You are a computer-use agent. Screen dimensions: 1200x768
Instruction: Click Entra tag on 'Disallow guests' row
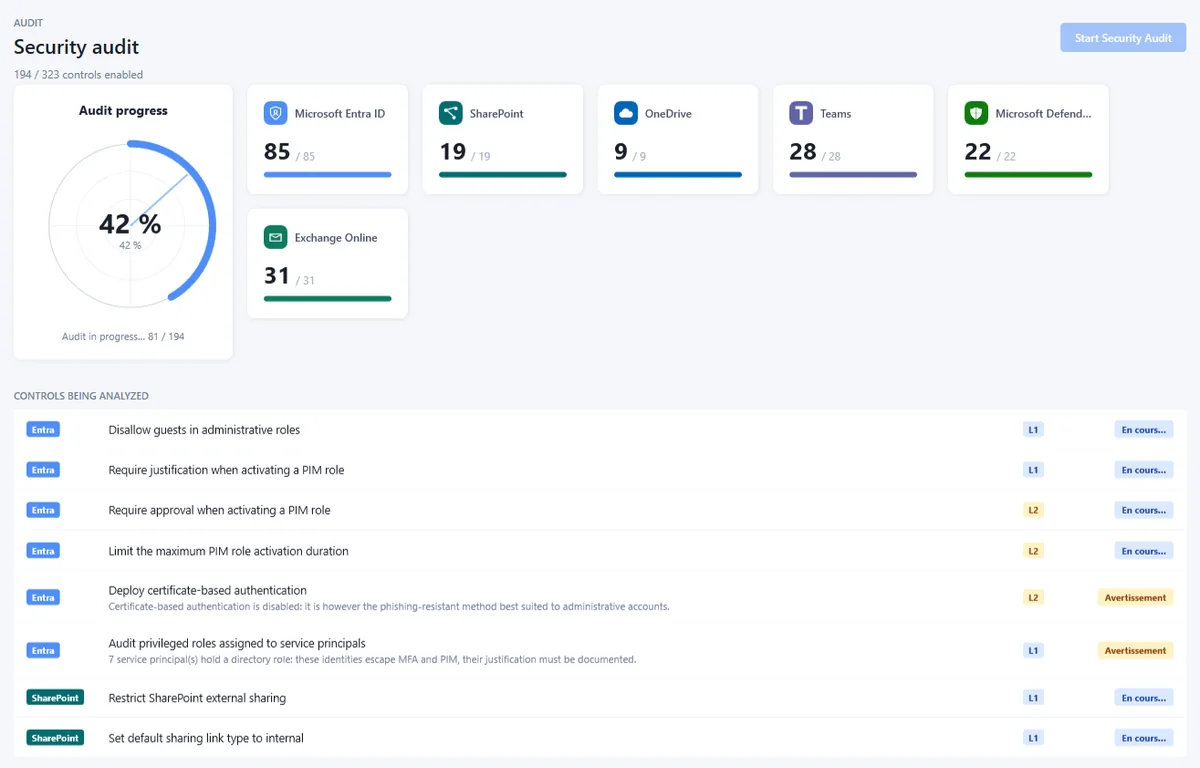pos(43,430)
